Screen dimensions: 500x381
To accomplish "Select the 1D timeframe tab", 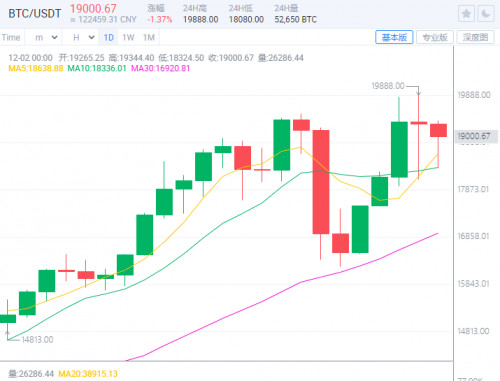I will pyautogui.click(x=109, y=38).
